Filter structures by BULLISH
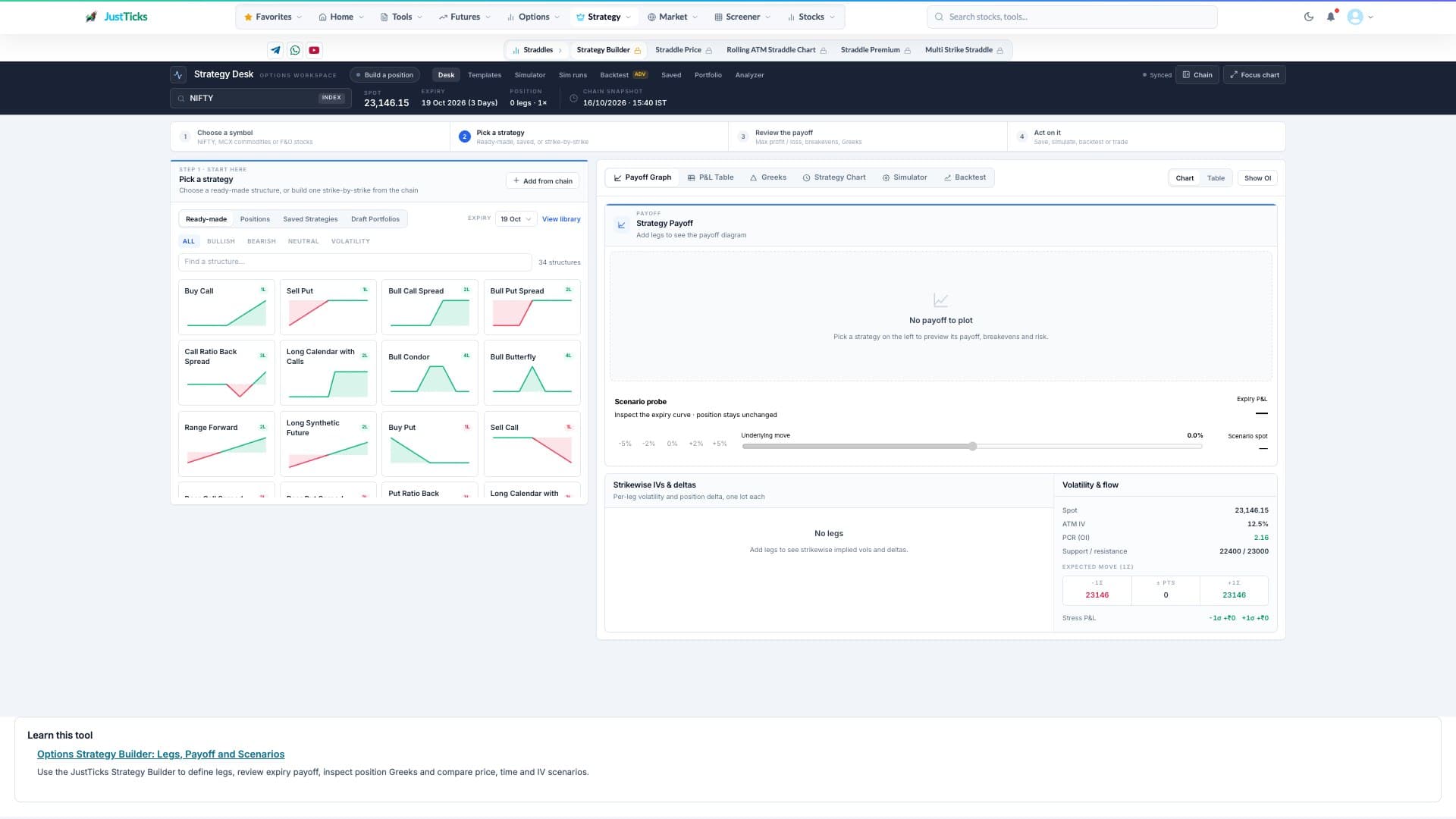1456x819 pixels. click(x=221, y=241)
